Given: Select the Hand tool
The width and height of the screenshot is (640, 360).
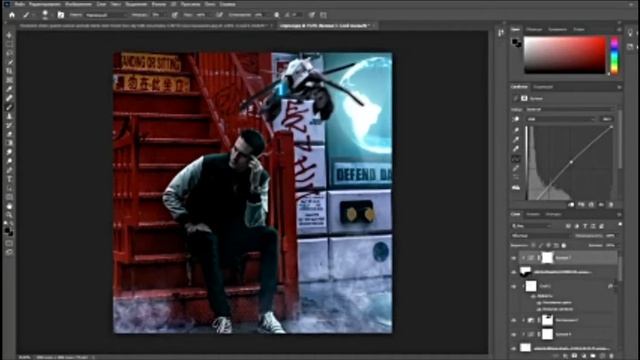Looking at the screenshot, I should (x=9, y=206).
